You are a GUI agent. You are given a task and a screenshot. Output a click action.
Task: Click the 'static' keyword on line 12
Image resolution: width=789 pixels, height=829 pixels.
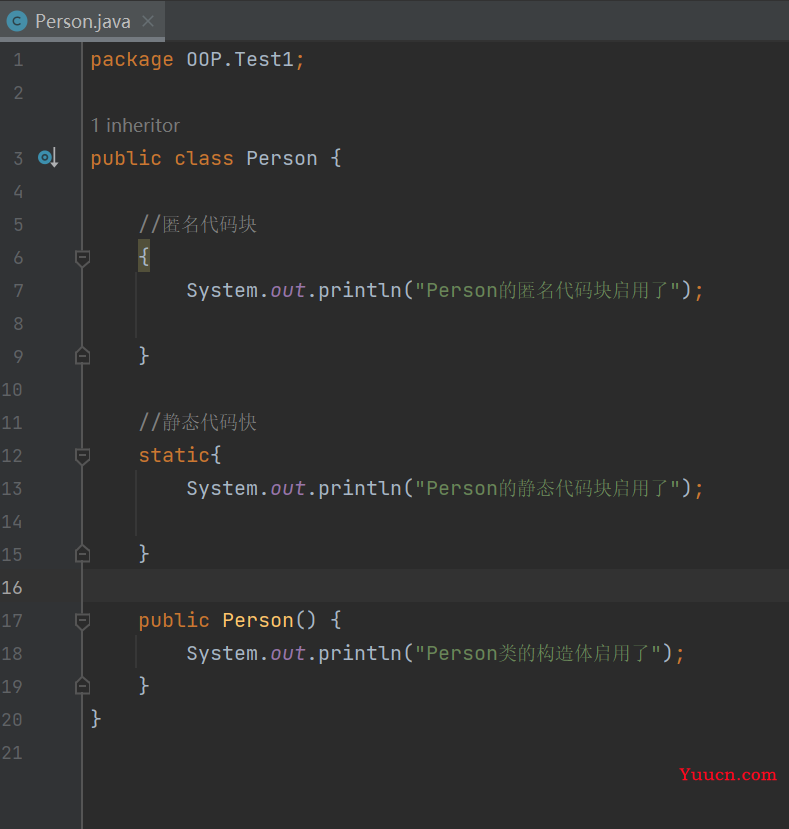point(174,455)
